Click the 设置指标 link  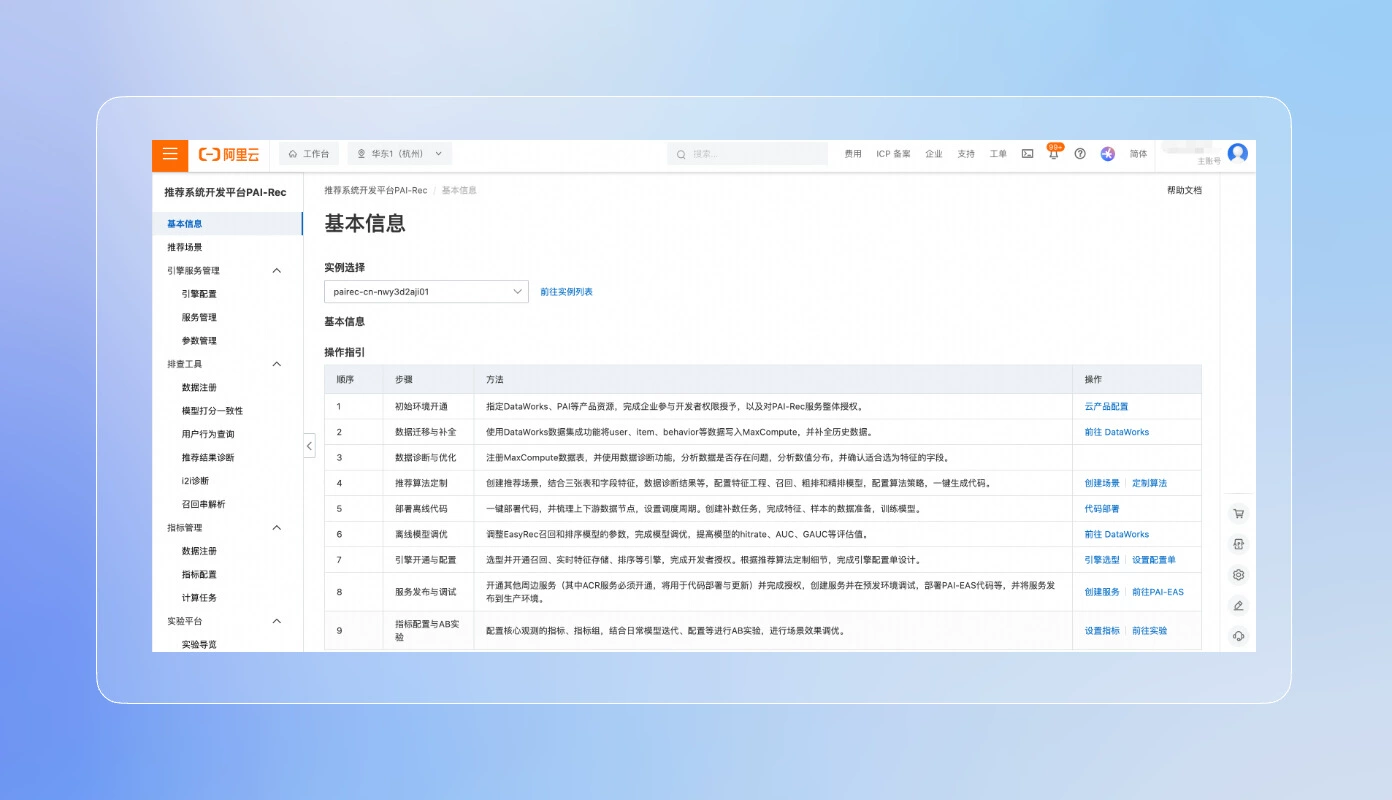pyautogui.click(x=1102, y=631)
